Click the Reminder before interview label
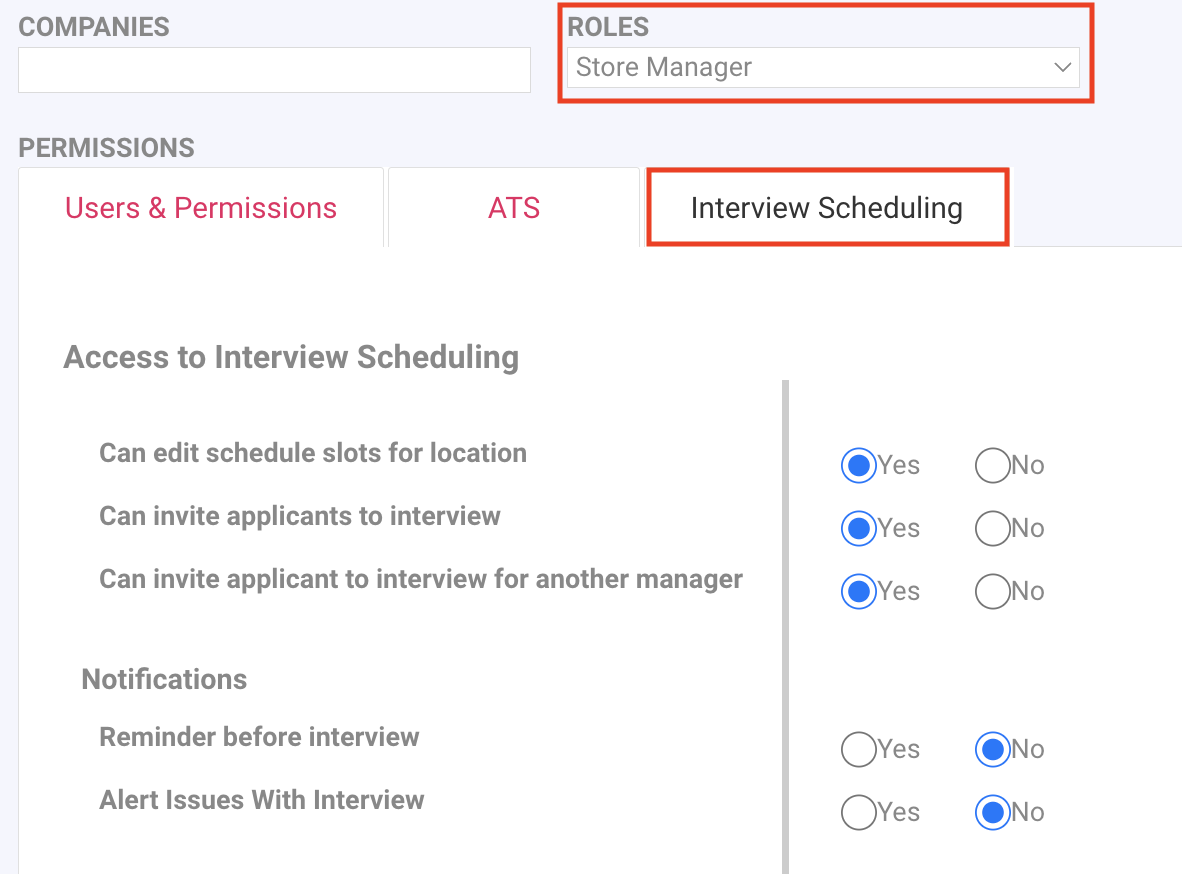Image resolution: width=1182 pixels, height=874 pixels. tap(259, 737)
